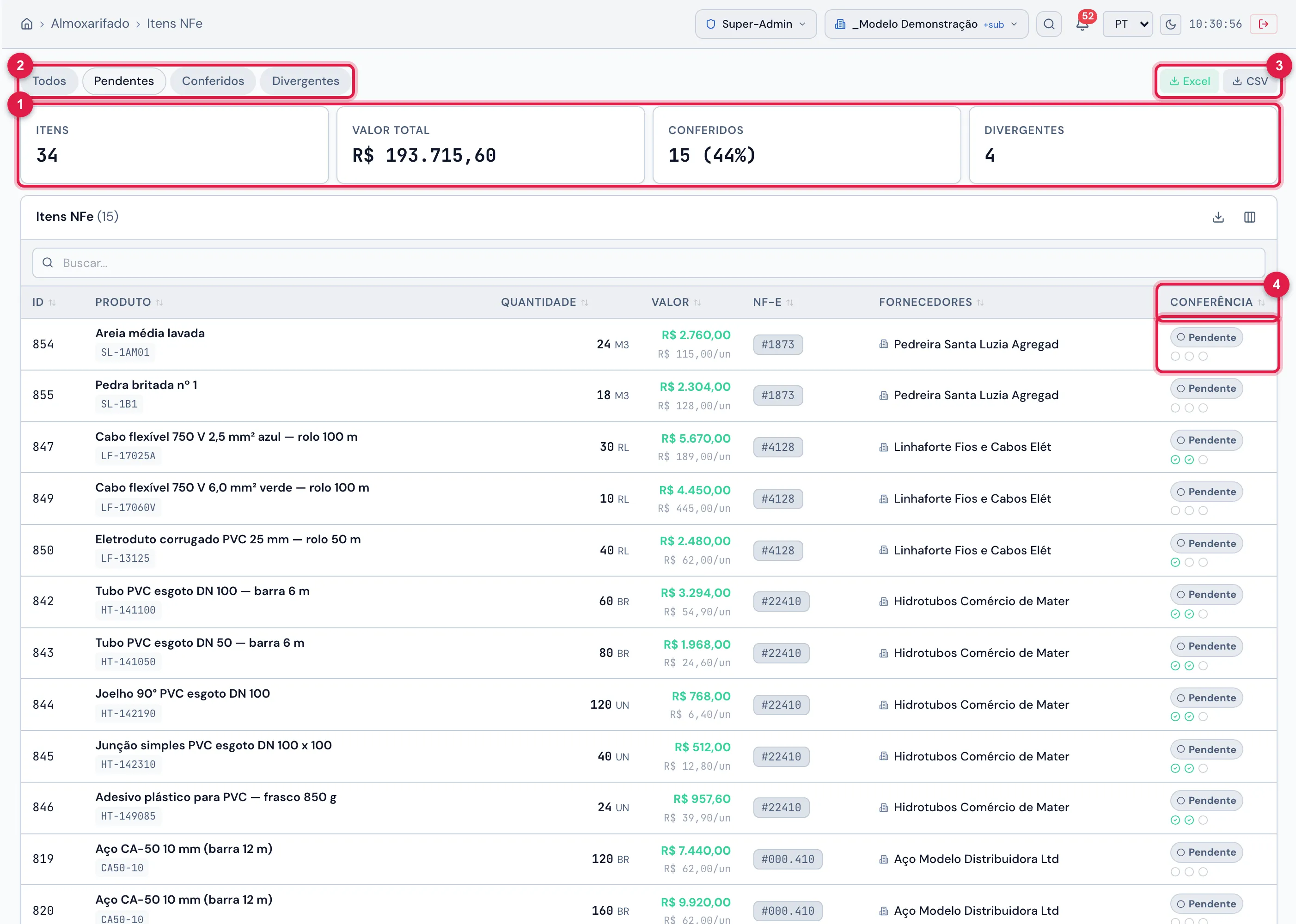Click the Itens NFe breadcrumb
Viewport: 1296px width, 924px height.
[x=174, y=23]
